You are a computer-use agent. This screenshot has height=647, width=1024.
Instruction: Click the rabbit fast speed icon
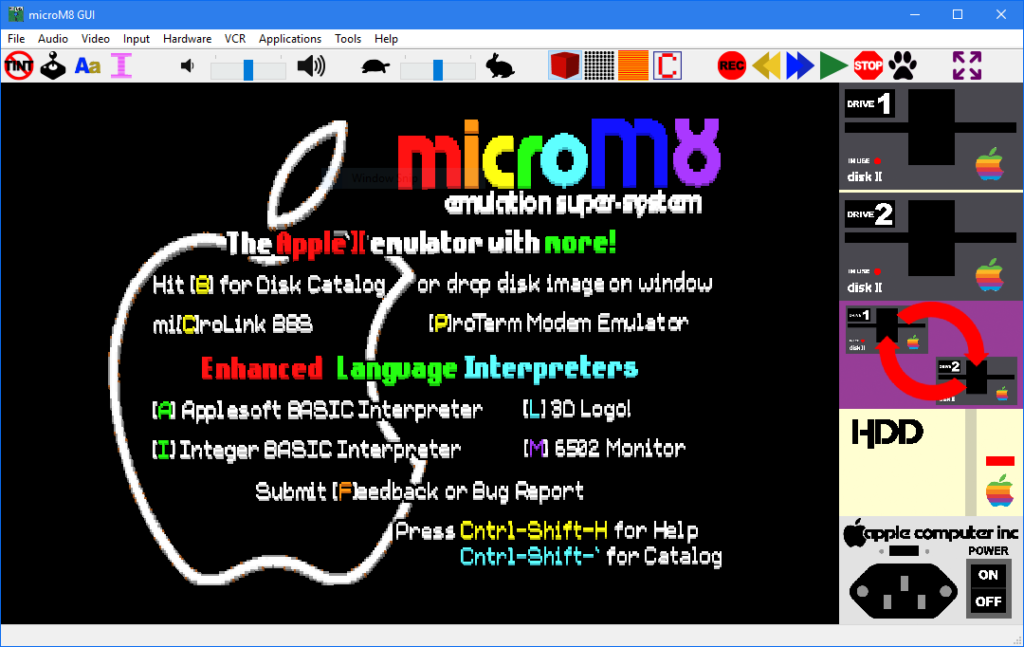(500, 66)
